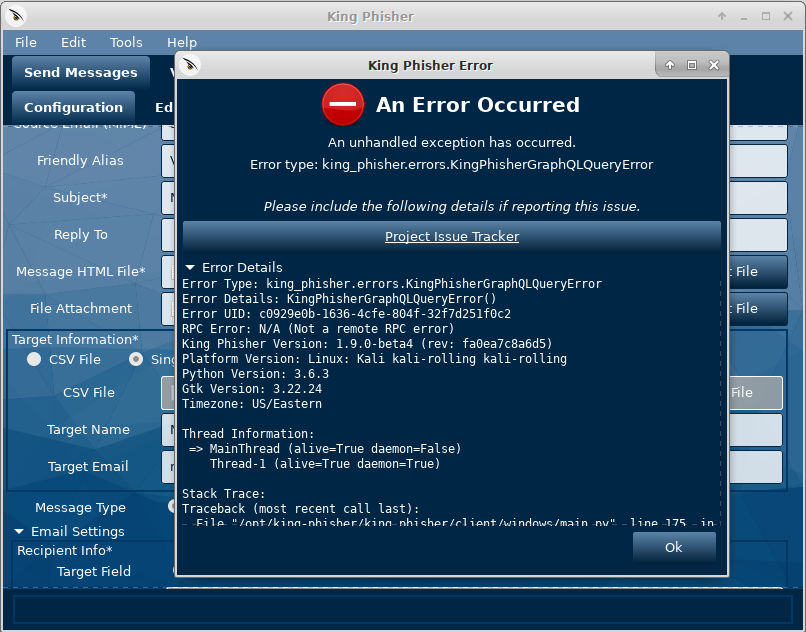The image size is (806, 632).
Task: Collapse the Email Settings section
Action: coord(21,531)
